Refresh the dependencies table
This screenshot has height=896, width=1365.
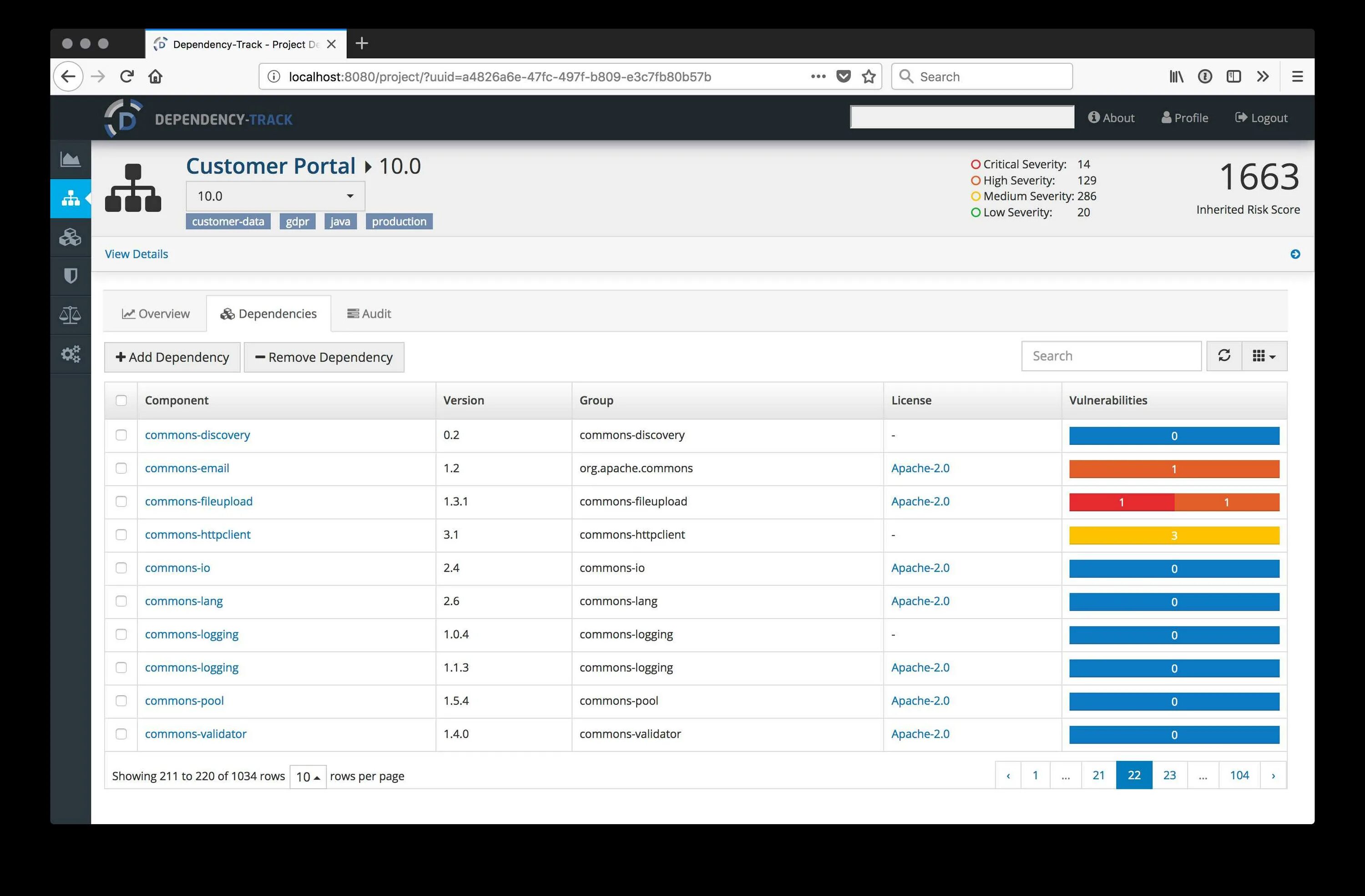tap(1223, 356)
